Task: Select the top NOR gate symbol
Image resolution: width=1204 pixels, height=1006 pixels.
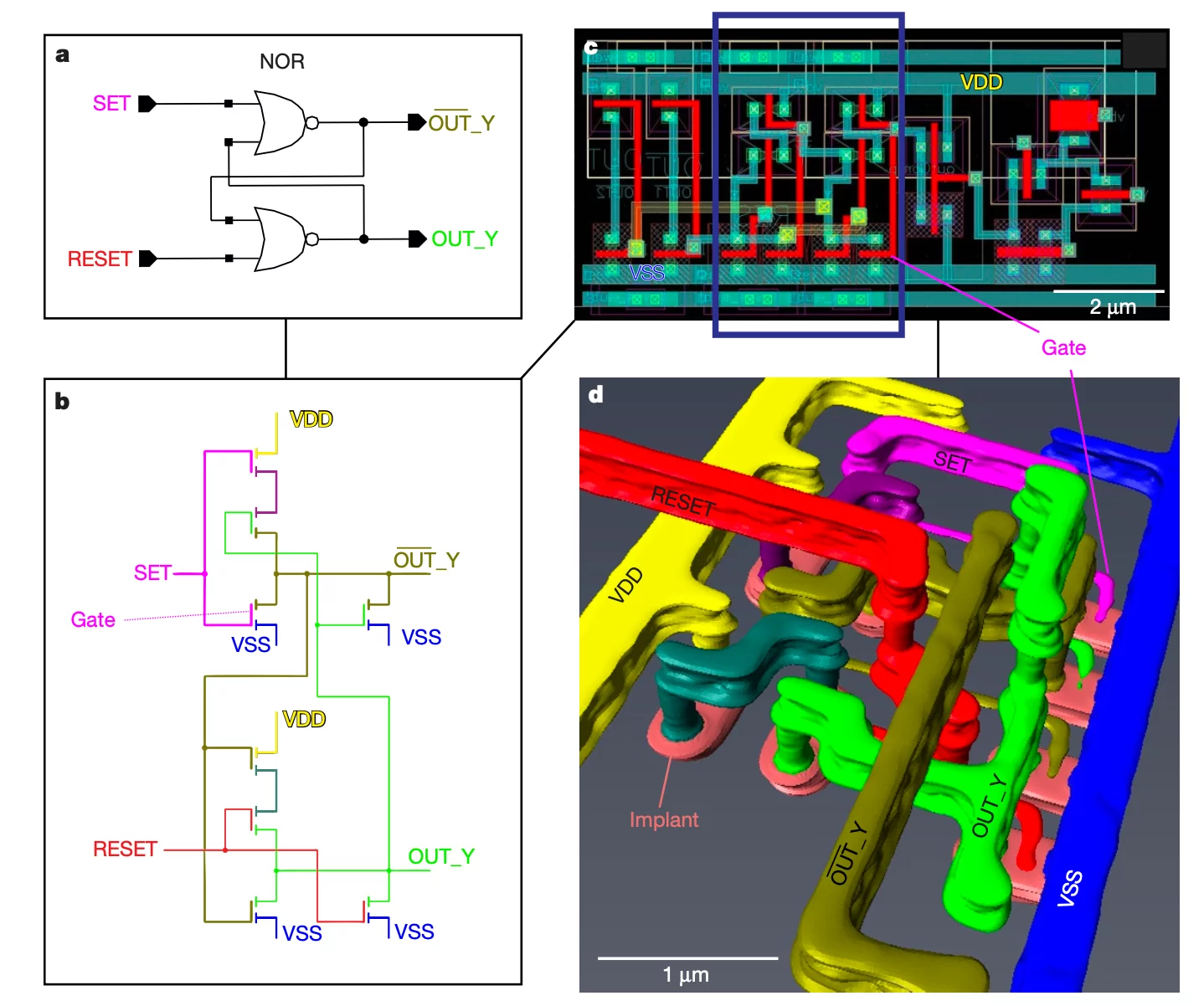Action: tap(280, 122)
